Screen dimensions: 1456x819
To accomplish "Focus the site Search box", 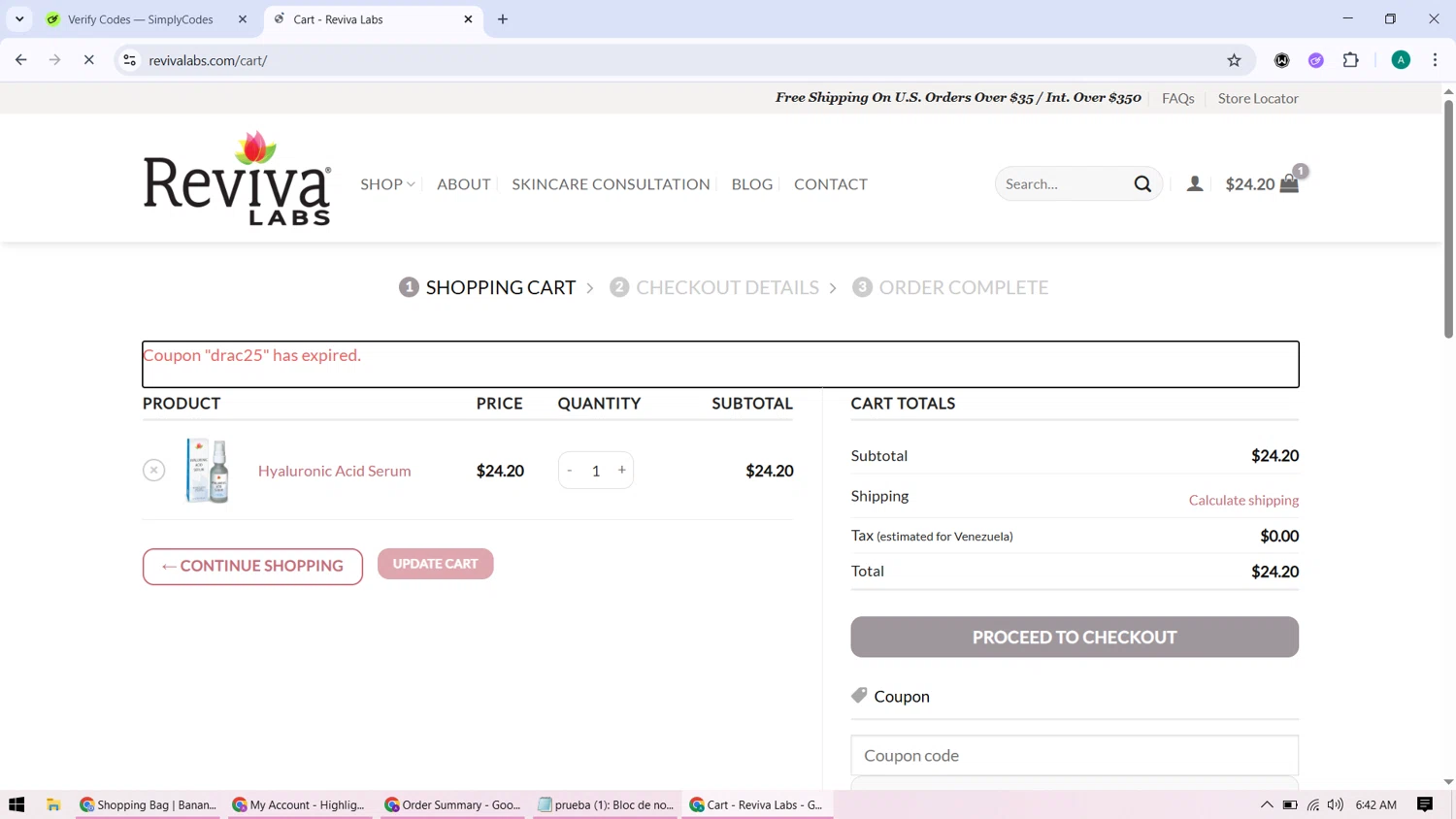I will (1065, 184).
